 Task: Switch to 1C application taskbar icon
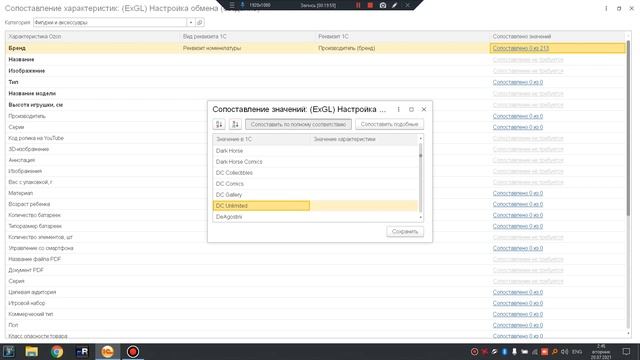[107, 351]
